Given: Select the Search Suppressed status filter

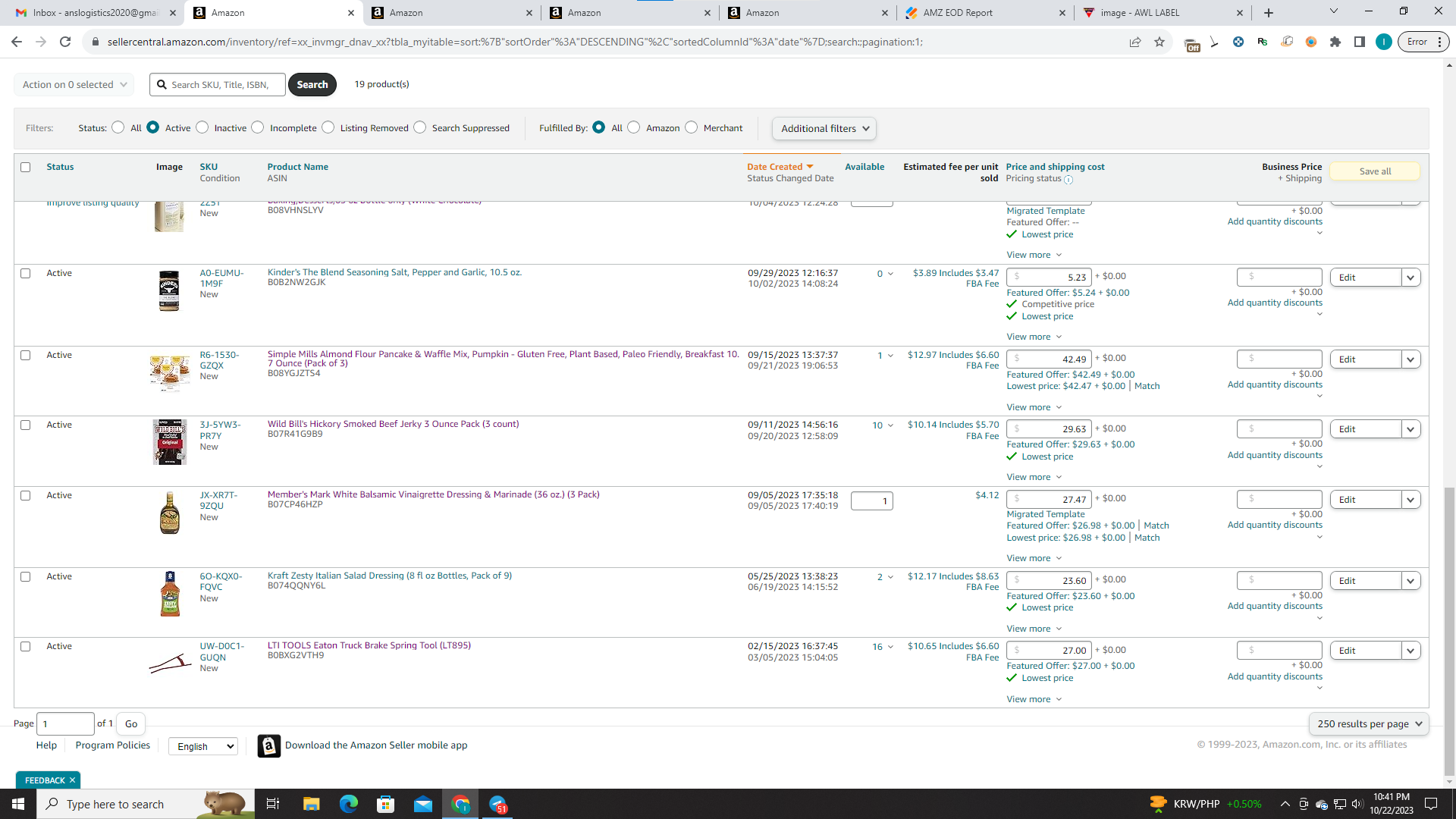Looking at the screenshot, I should [420, 127].
